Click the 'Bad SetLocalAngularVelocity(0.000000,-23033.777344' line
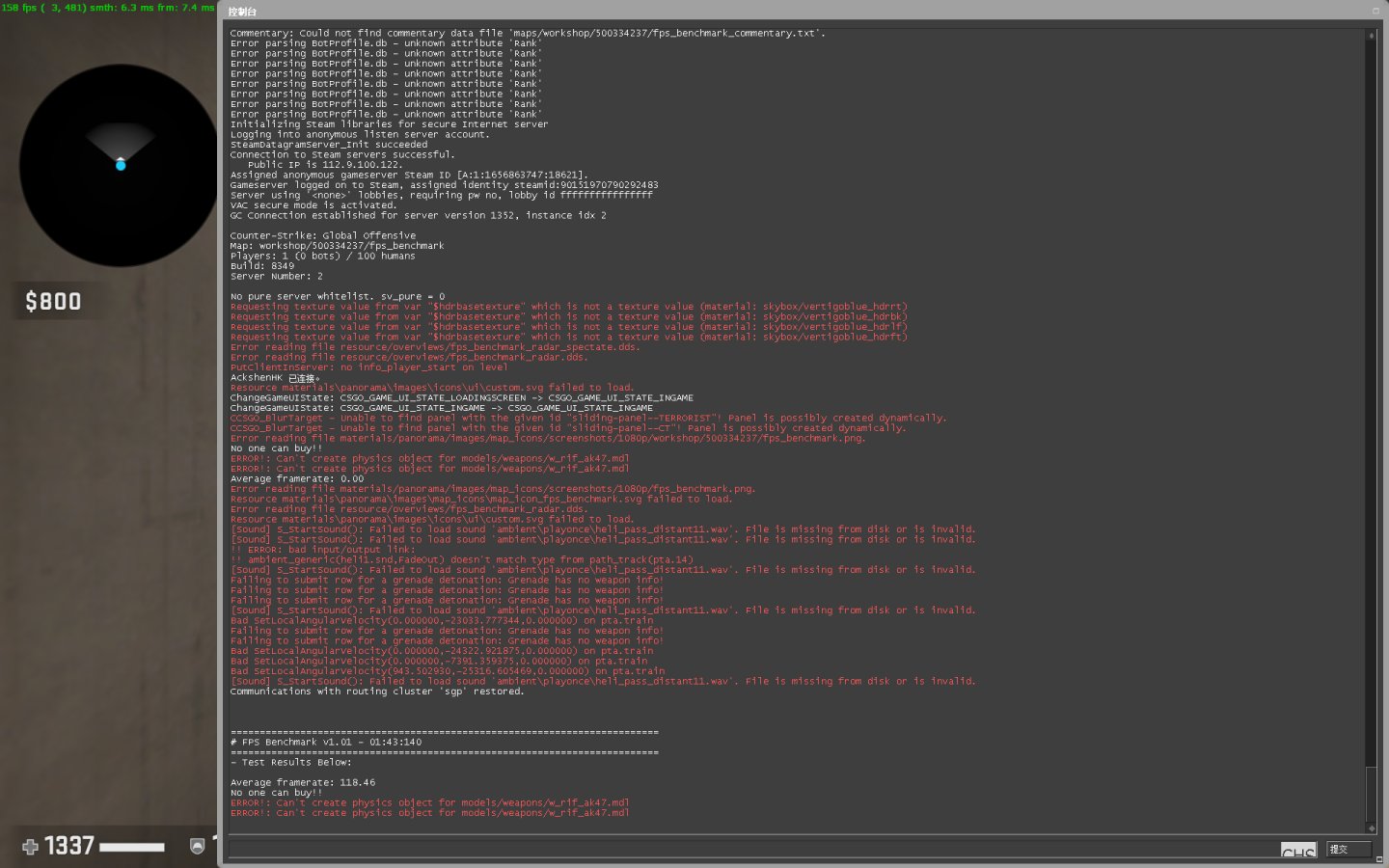 coord(442,620)
